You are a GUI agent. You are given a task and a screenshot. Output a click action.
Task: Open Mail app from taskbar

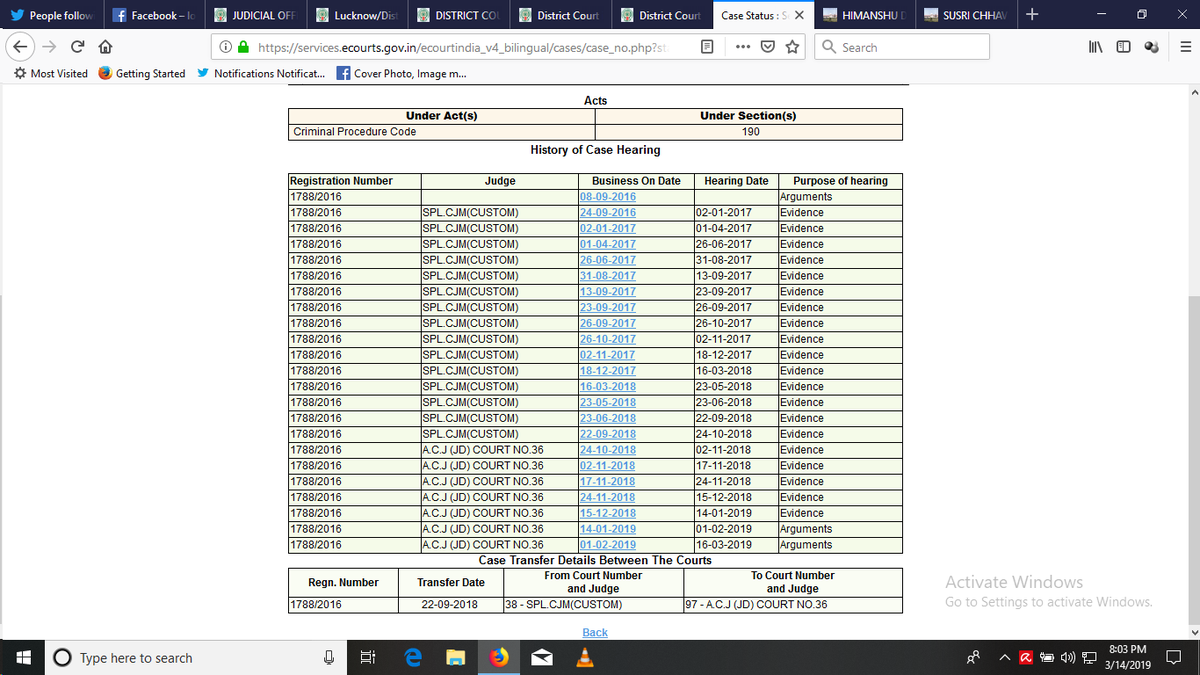coord(541,658)
